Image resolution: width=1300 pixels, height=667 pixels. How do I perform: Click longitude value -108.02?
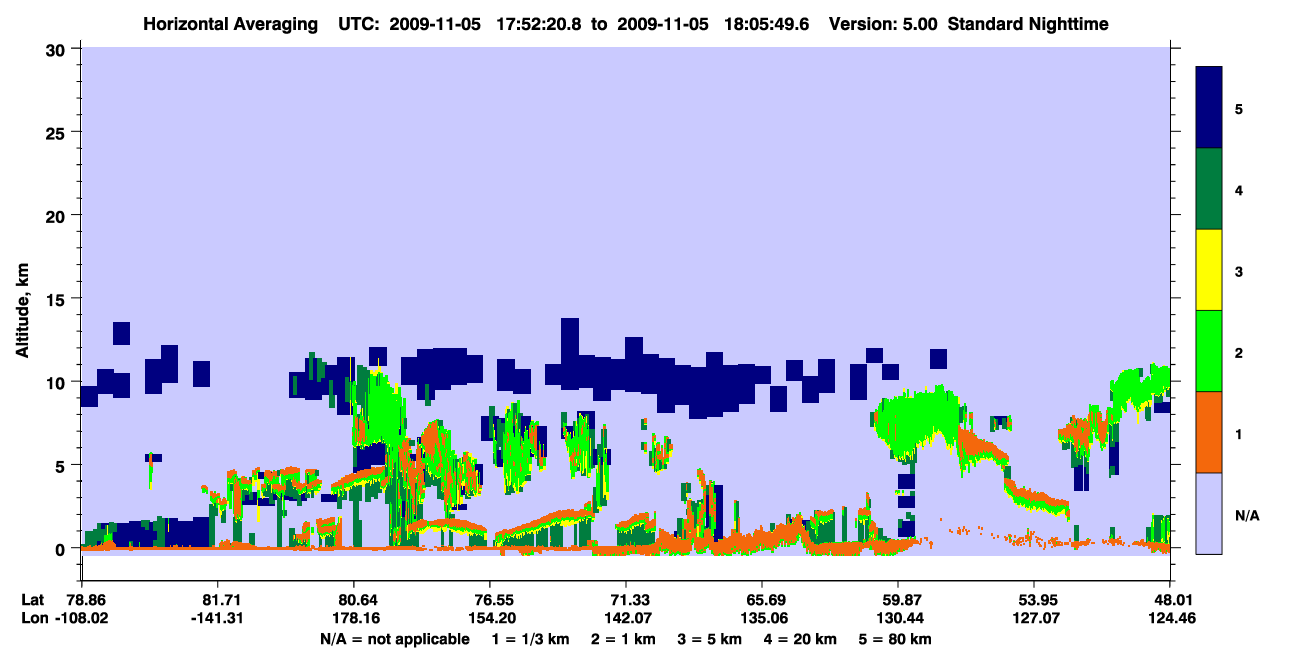(x=81, y=618)
